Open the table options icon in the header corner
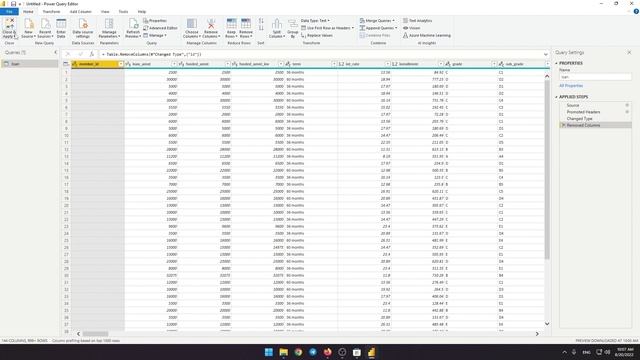This screenshot has height=360, width=640. tap(66, 64)
